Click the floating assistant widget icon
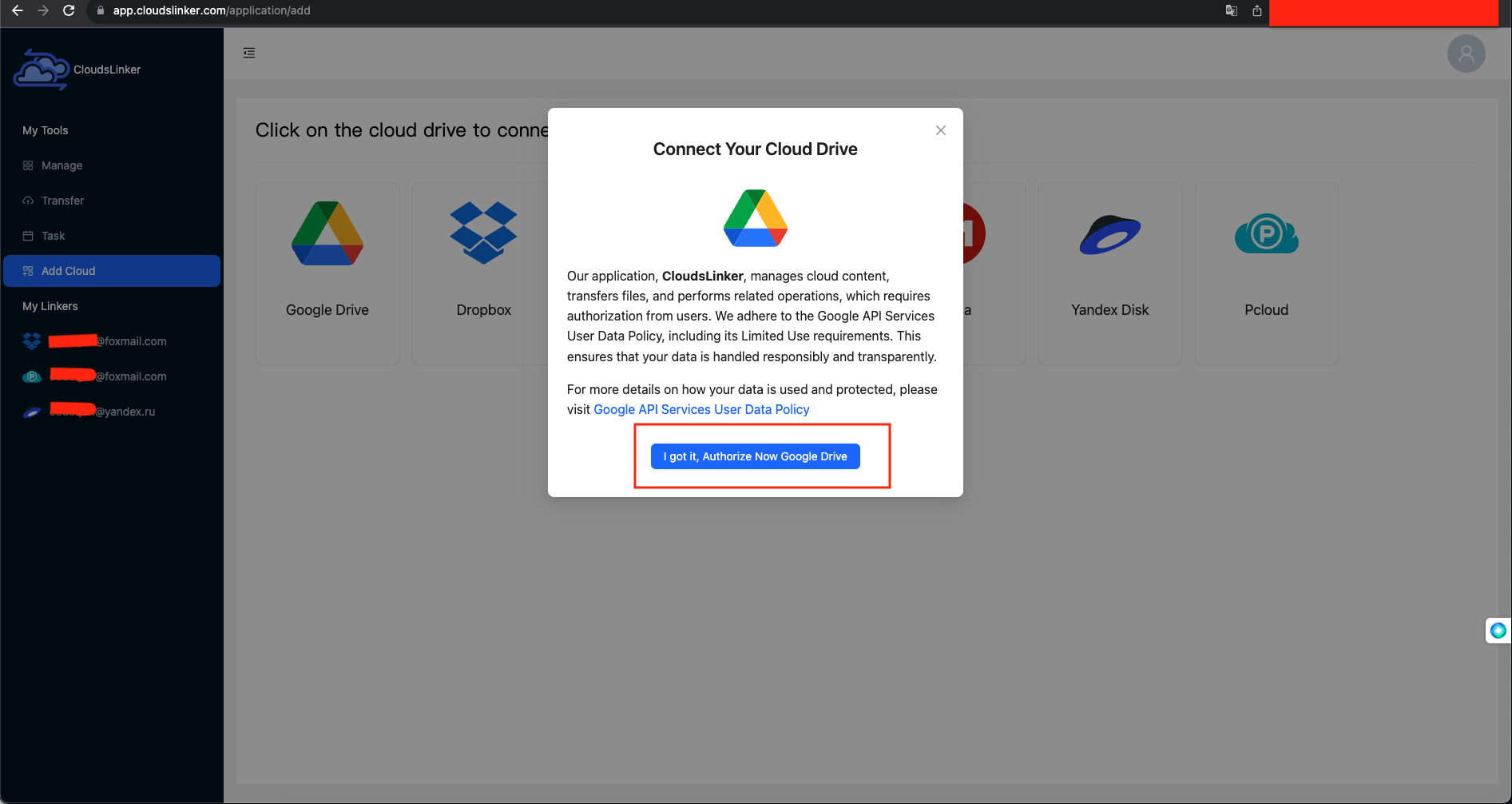This screenshot has width=1512, height=804. click(x=1498, y=631)
